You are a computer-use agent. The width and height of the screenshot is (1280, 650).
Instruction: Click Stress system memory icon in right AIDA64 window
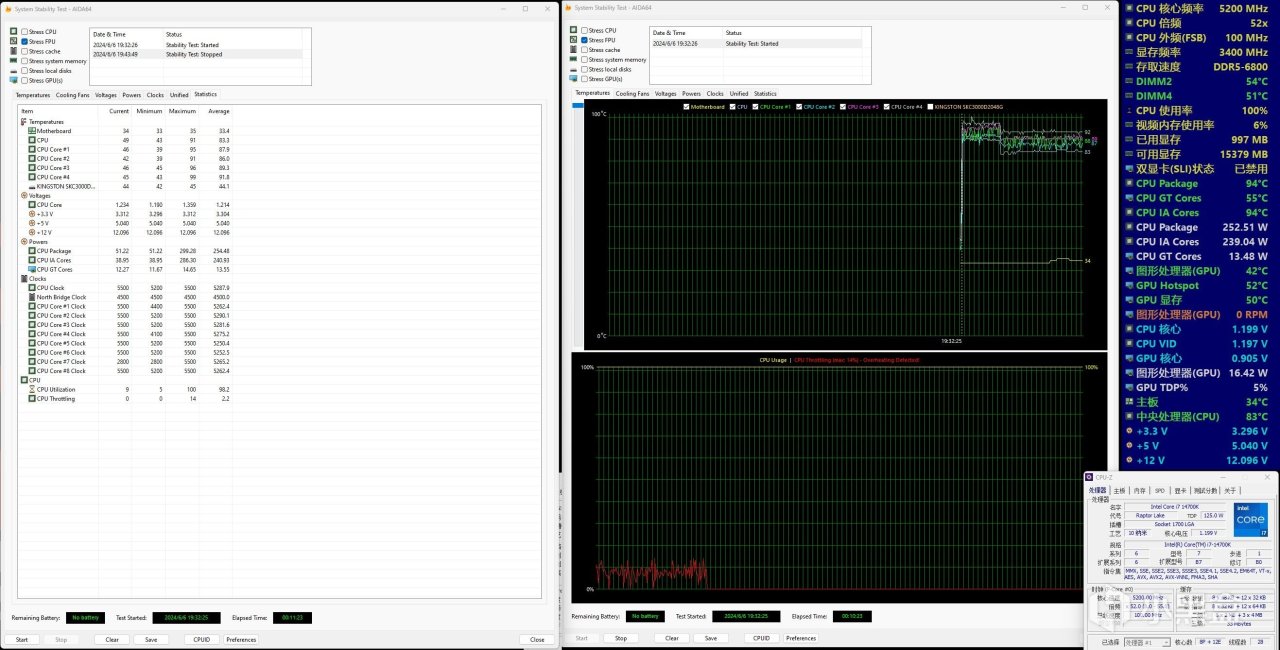(574, 59)
